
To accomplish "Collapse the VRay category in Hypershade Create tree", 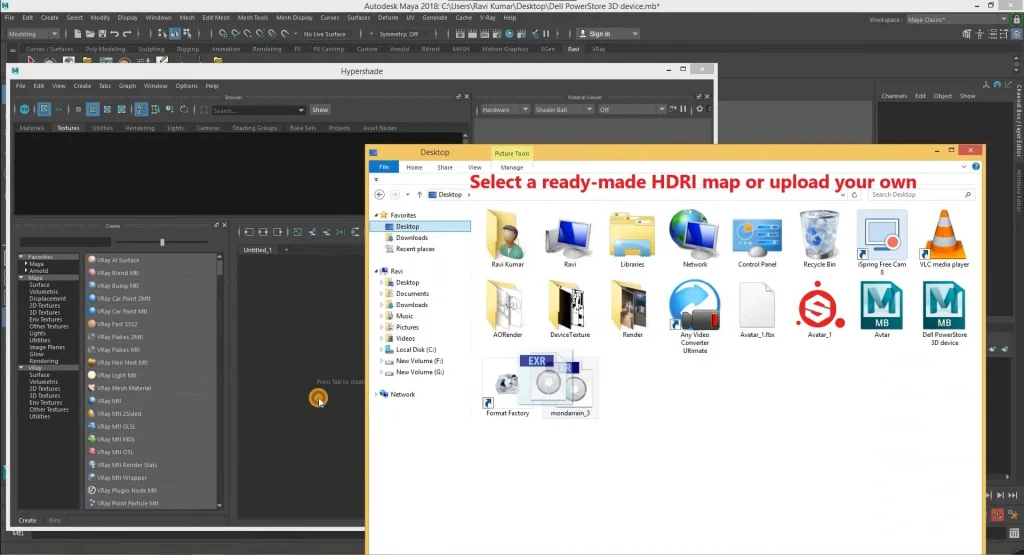I will 22,368.
